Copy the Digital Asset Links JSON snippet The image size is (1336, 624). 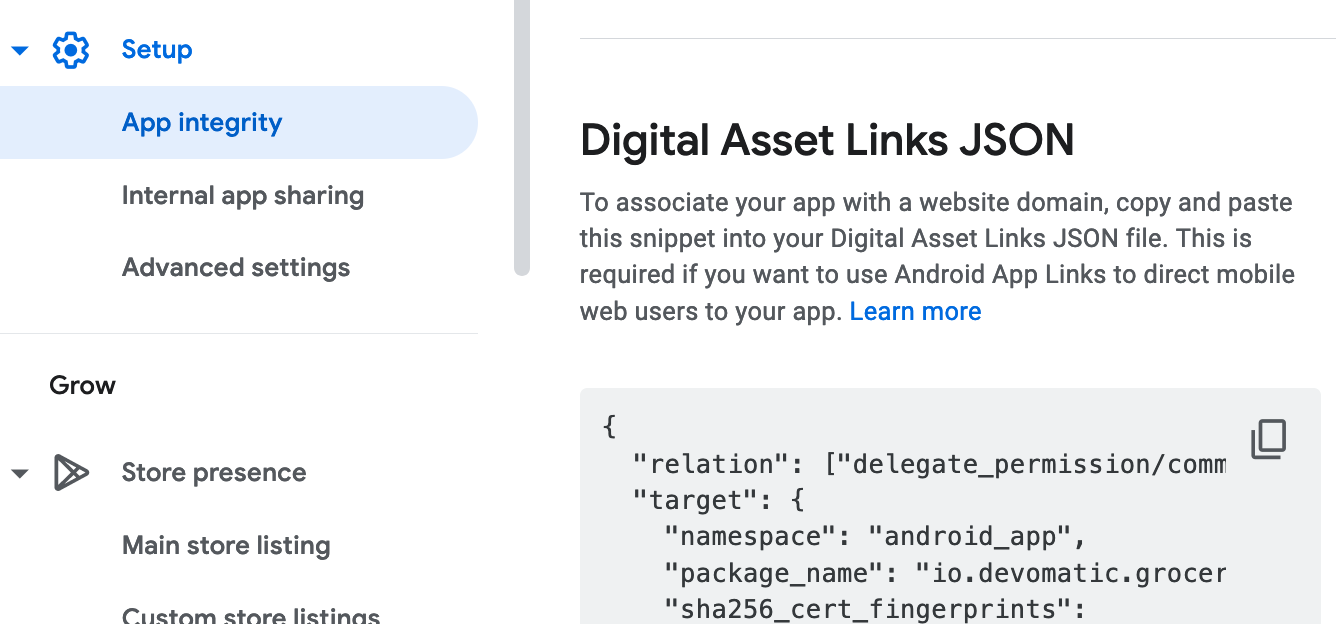pyautogui.click(x=1268, y=439)
